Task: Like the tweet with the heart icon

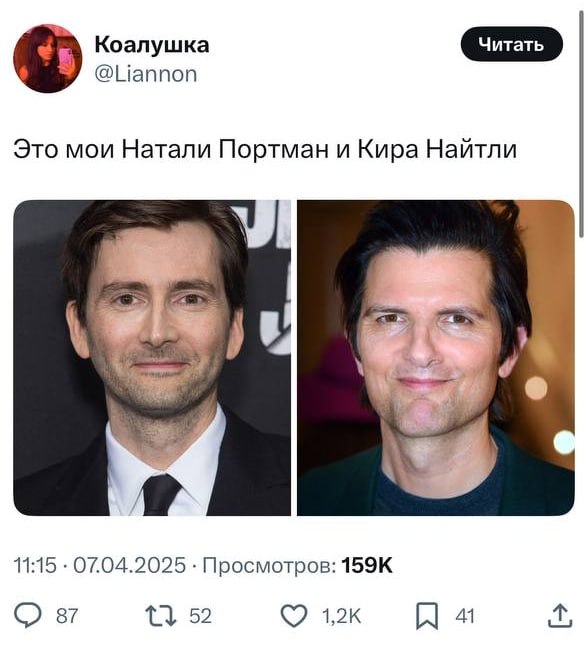Action: (294, 616)
